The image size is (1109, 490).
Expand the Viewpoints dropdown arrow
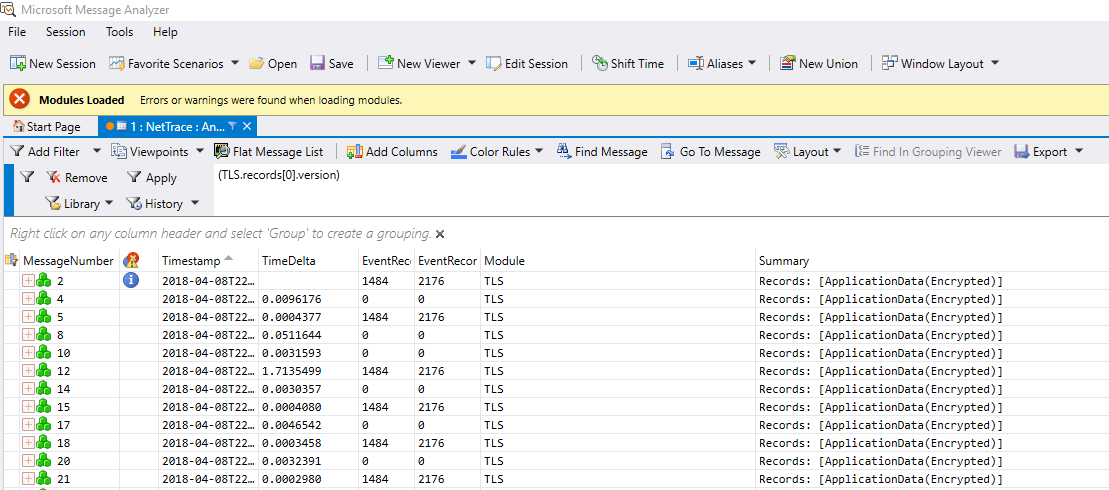coord(199,152)
